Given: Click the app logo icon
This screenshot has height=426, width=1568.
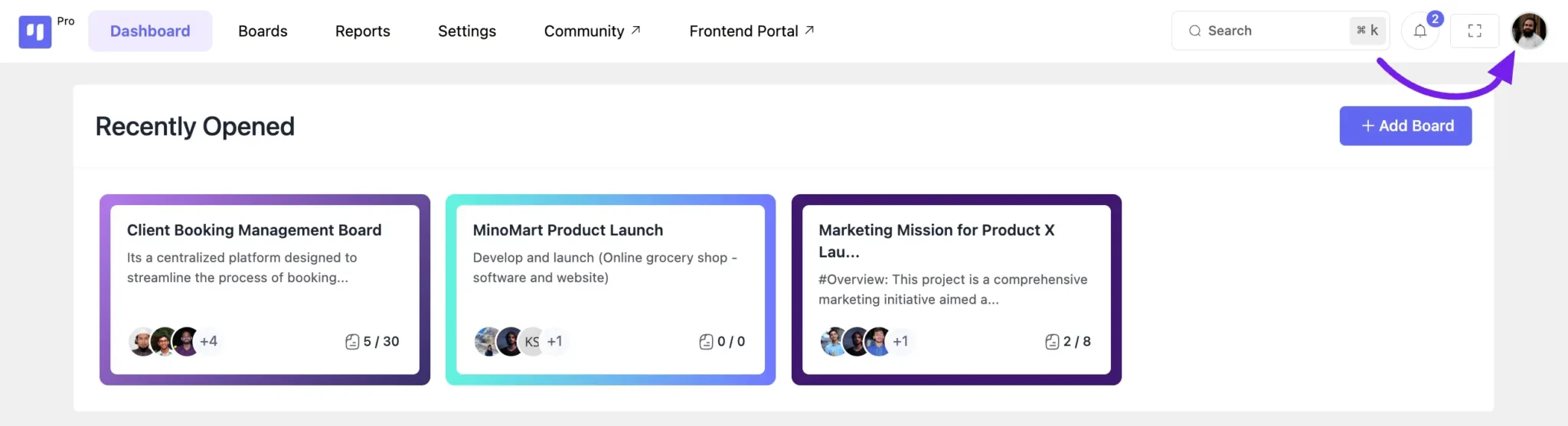Looking at the screenshot, I should [x=35, y=31].
